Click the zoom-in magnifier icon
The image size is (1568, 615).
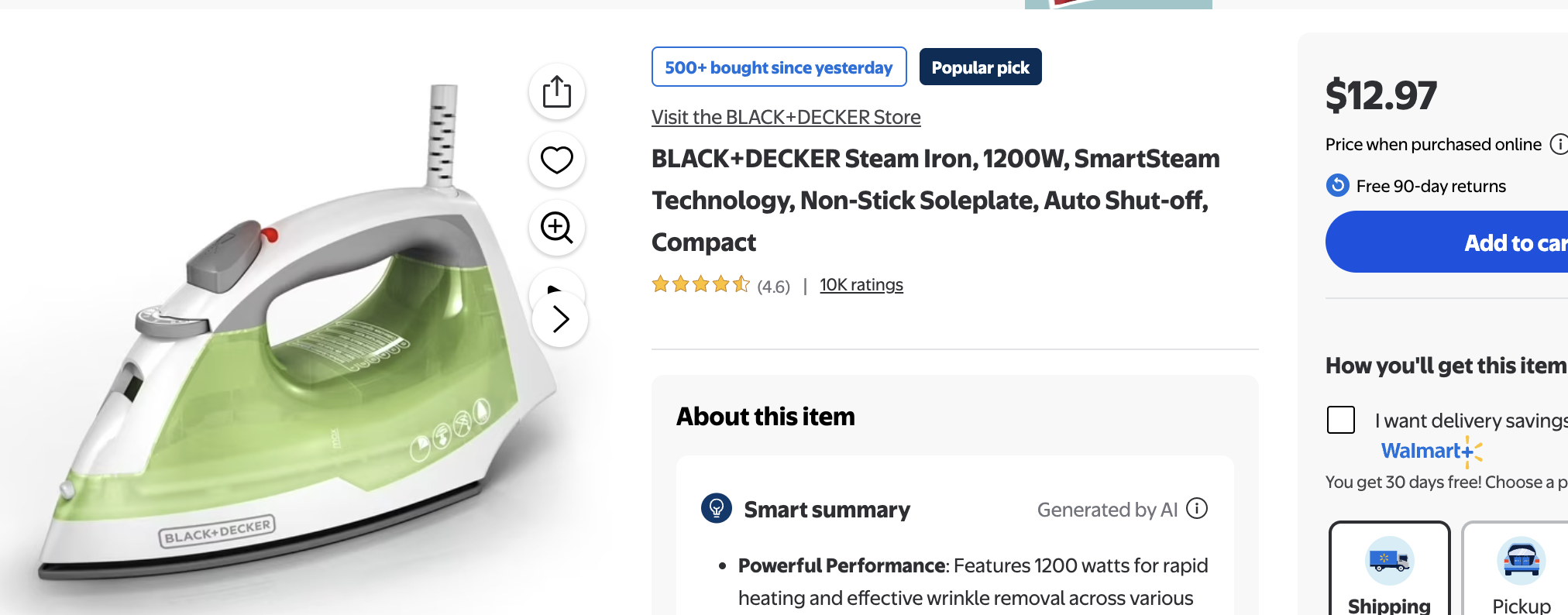[556, 228]
